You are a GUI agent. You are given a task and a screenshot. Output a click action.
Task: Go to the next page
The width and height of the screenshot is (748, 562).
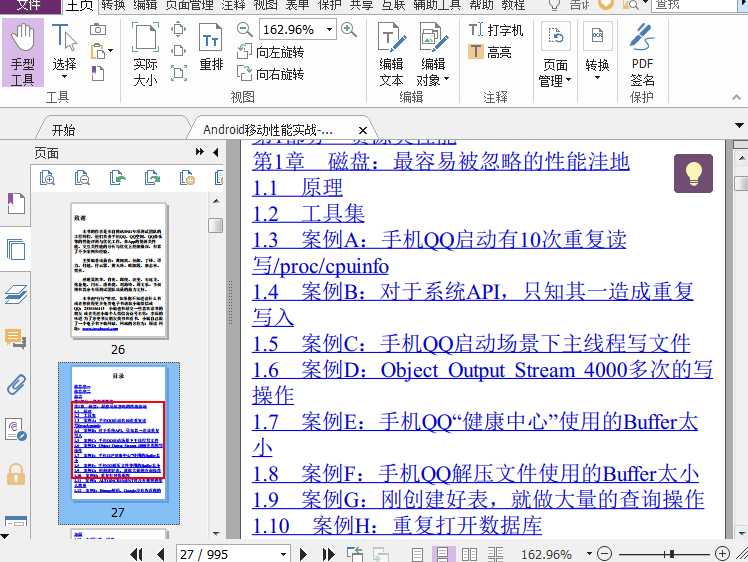(x=303, y=554)
